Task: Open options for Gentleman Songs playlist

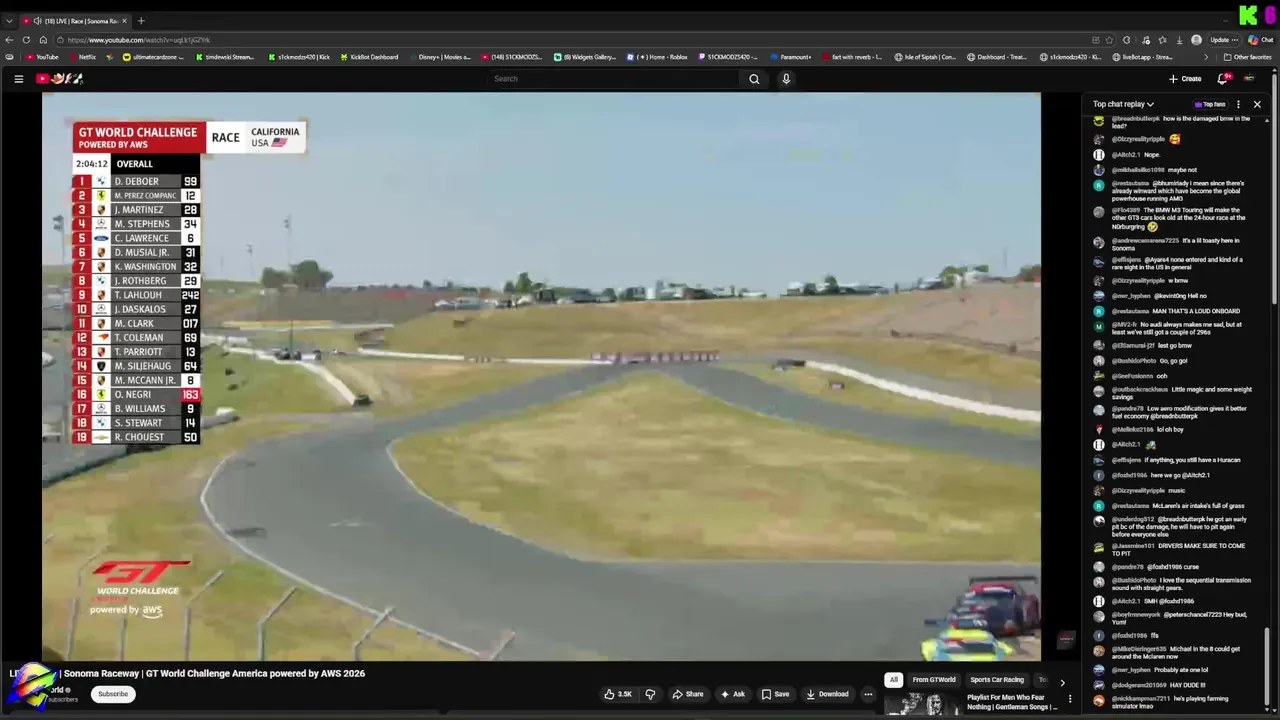Action: pos(1070,699)
